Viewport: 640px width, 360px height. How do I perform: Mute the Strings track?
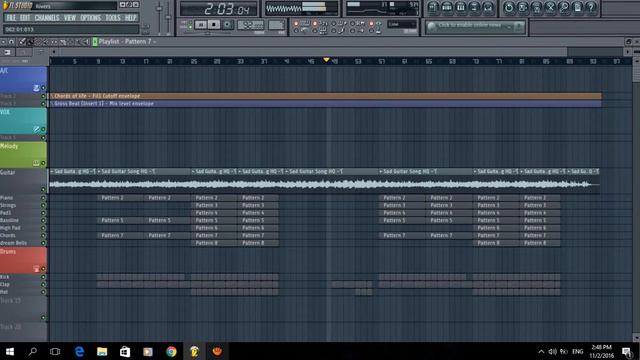tap(43, 205)
